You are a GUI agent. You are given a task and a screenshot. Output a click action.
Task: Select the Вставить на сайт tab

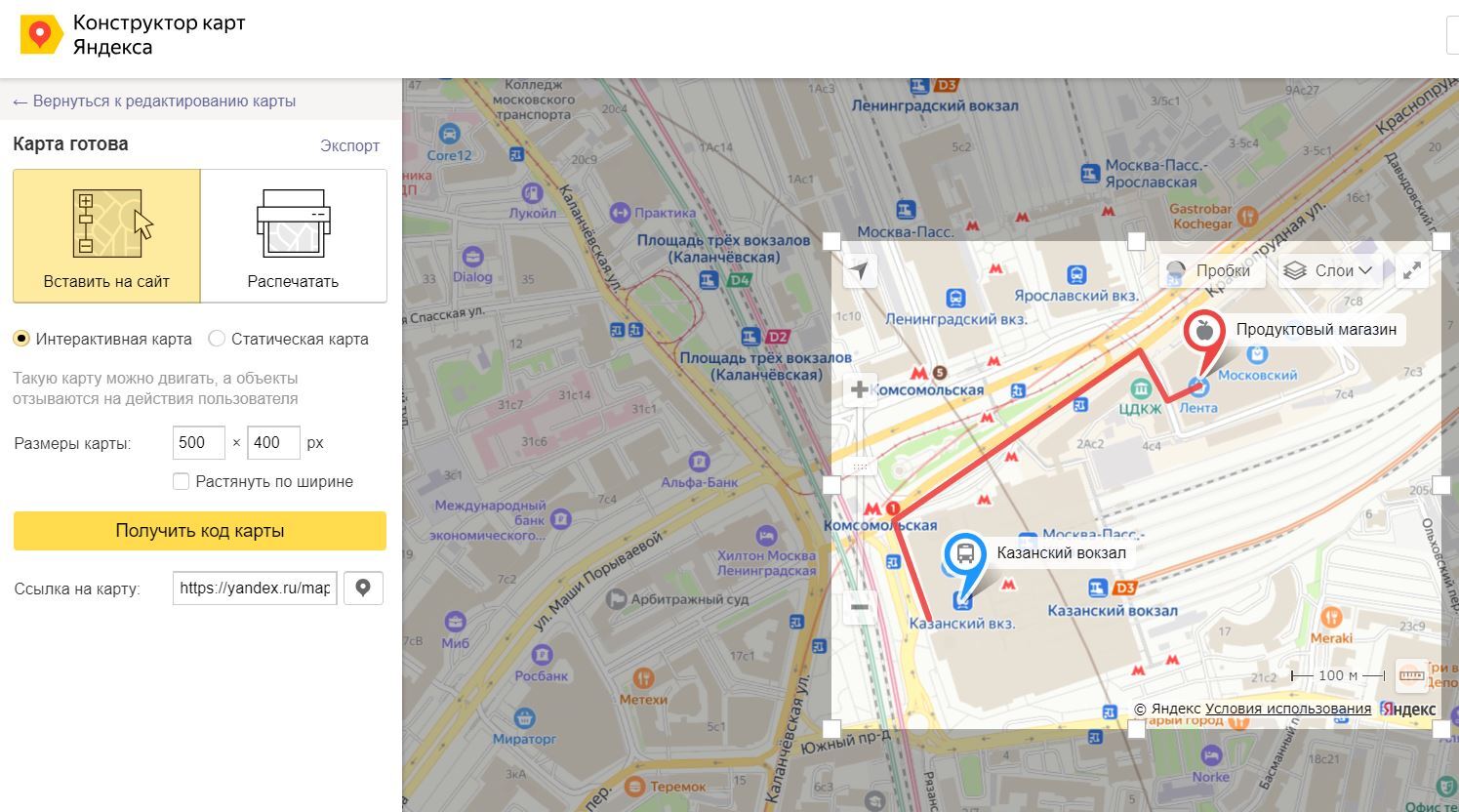pyautogui.click(x=106, y=236)
